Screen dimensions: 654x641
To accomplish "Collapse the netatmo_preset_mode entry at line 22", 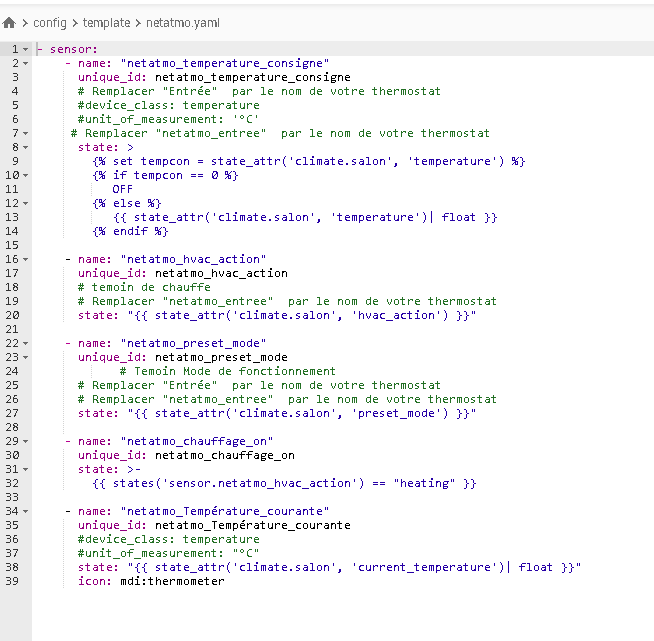I will (x=25, y=343).
